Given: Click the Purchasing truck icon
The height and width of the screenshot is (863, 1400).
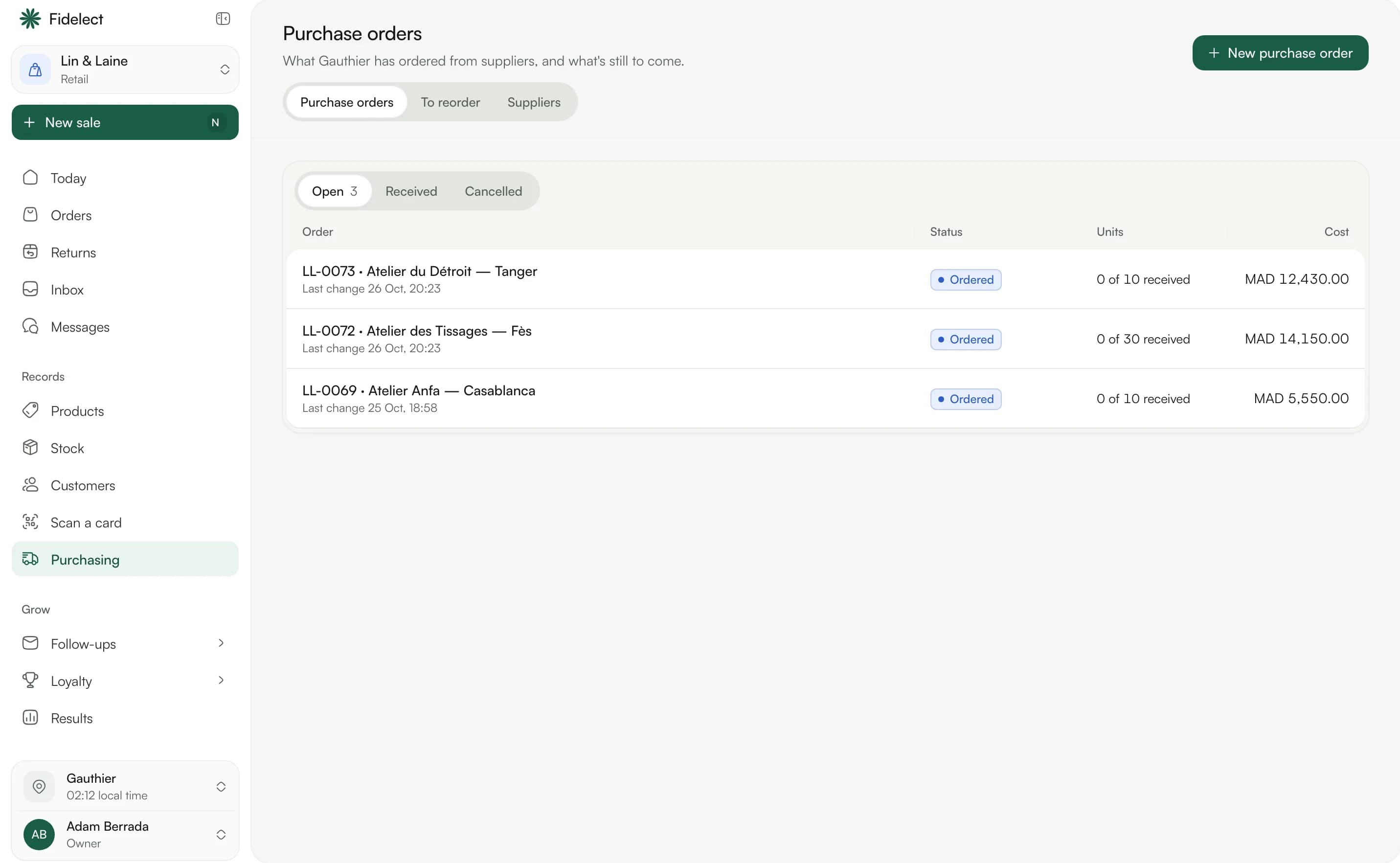Looking at the screenshot, I should (30, 559).
